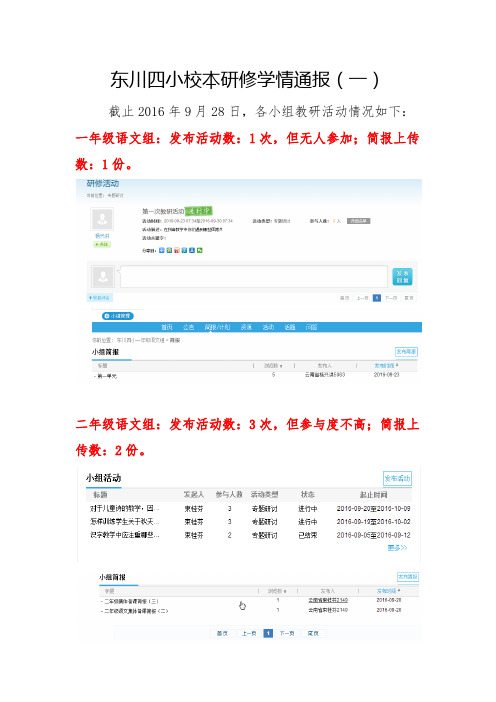Image resolution: width=496 pixels, height=702 pixels.
Task: Open the activity 怎样训练学生关于秋天
Action: (124, 522)
